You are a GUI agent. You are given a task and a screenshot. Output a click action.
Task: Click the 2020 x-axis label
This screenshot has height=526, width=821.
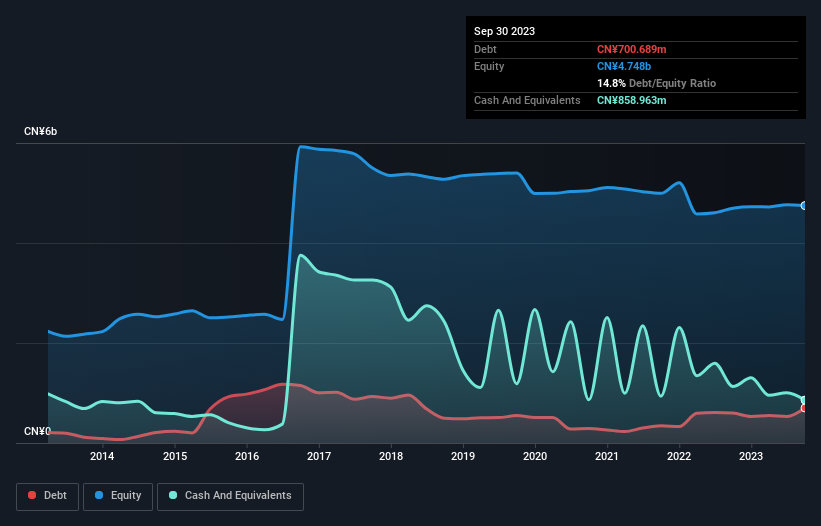point(535,456)
